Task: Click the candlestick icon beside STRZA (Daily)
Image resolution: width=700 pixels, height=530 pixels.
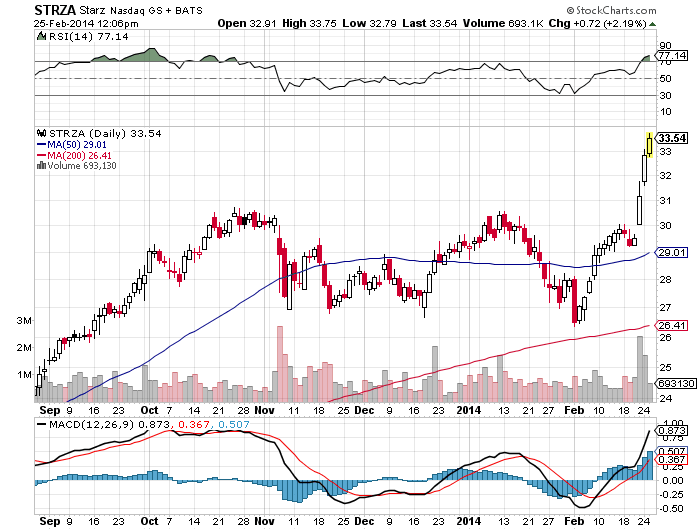Action: coord(42,133)
